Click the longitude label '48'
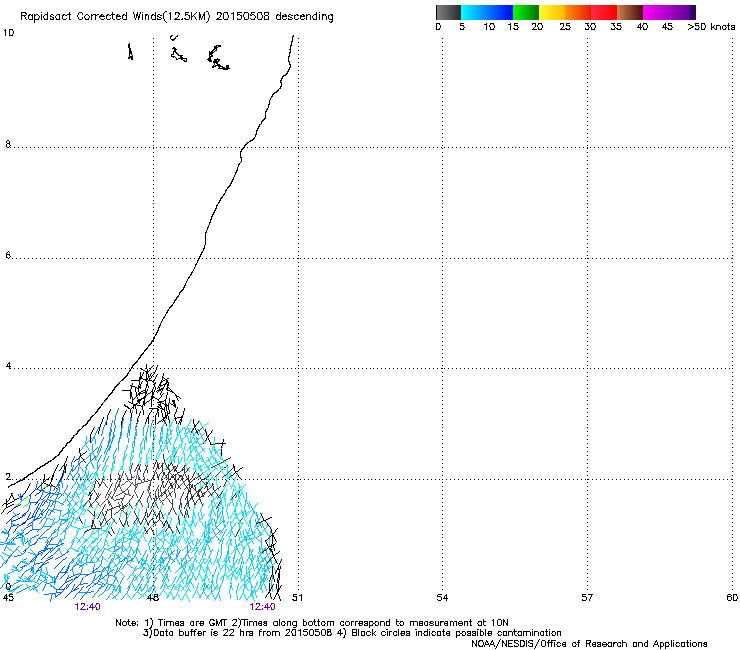 coord(152,598)
